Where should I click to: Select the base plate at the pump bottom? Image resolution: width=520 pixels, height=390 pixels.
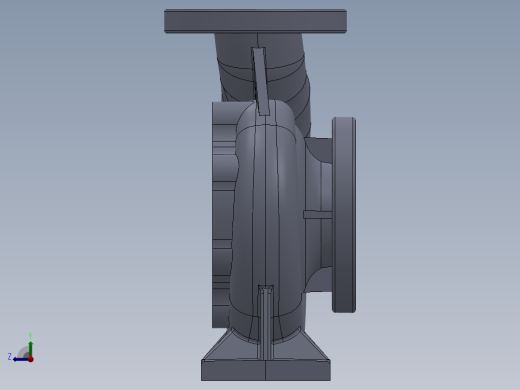[266, 370]
